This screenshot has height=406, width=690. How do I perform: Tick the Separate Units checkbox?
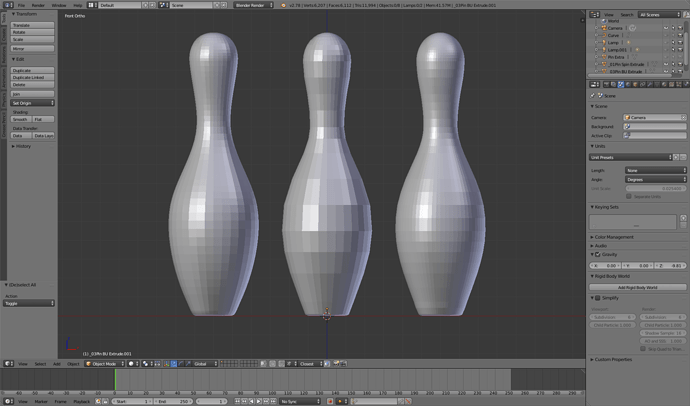click(x=629, y=196)
